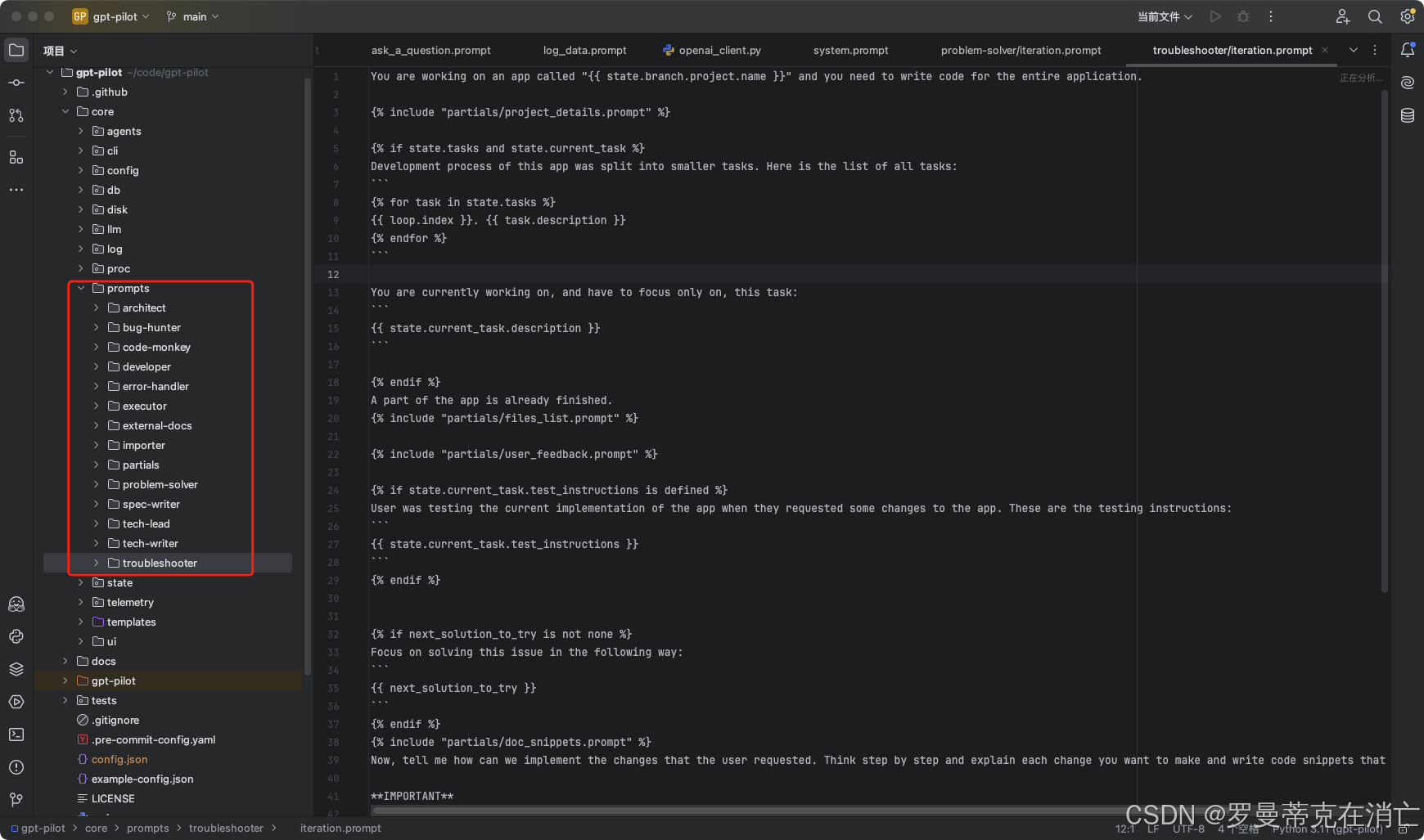Expand the agents folder
The width and height of the screenshot is (1424, 840).
point(81,131)
